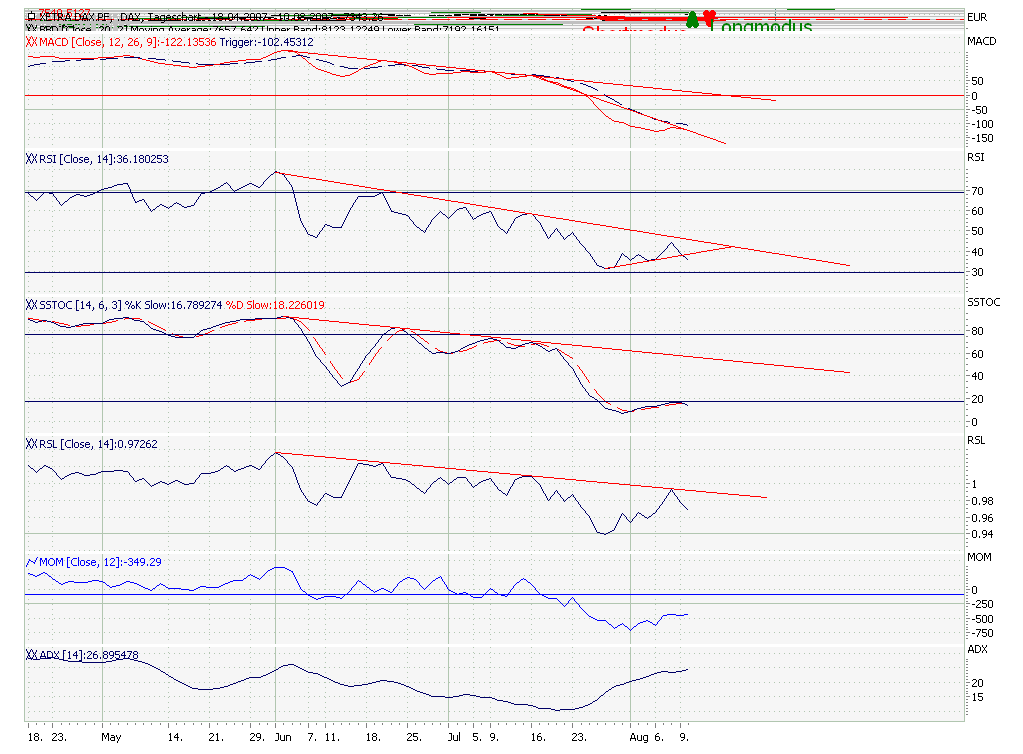The height and width of the screenshot is (754, 1023).
Task: Click the XETRA DAX PF title bar text
Action: (x=70, y=17)
